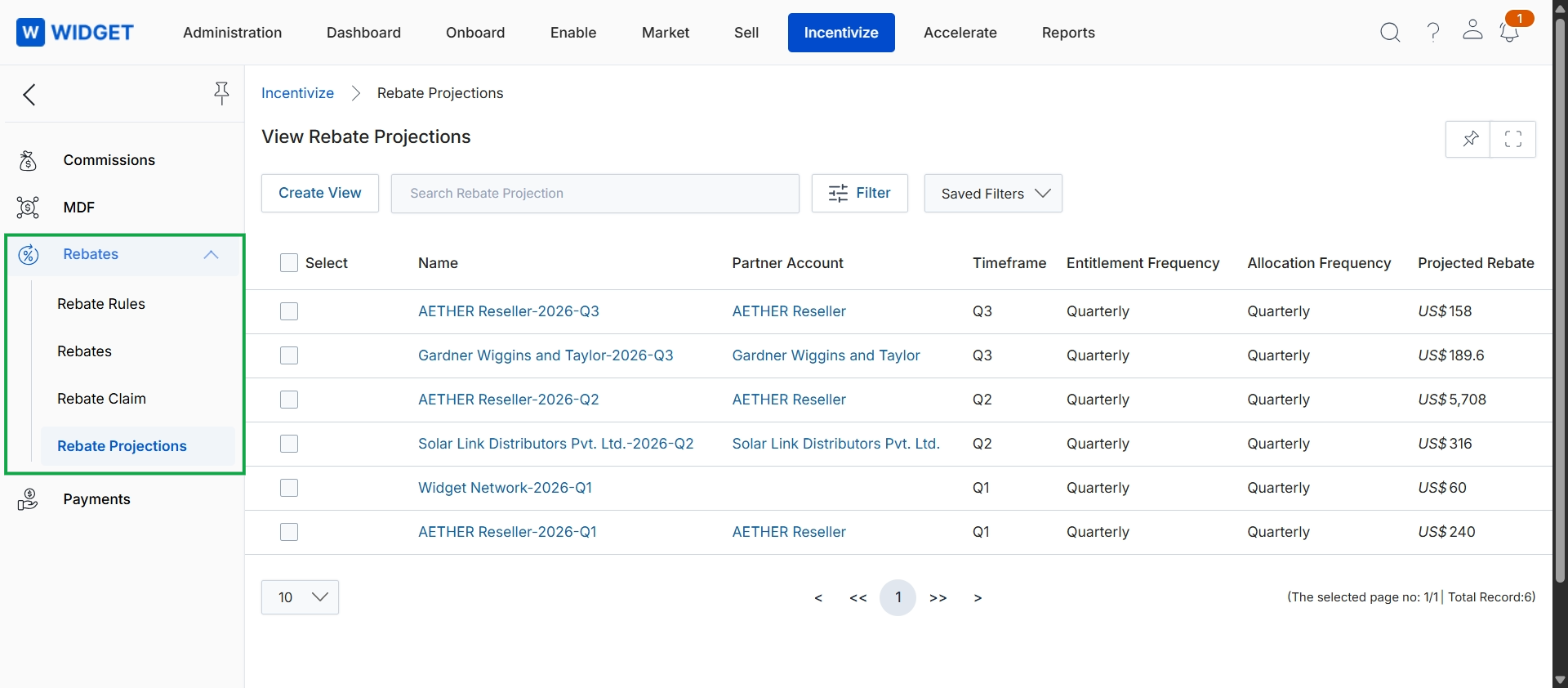Open Widget Network-2026-Q1 projection link
This screenshot has height=688, width=1568.
click(506, 488)
